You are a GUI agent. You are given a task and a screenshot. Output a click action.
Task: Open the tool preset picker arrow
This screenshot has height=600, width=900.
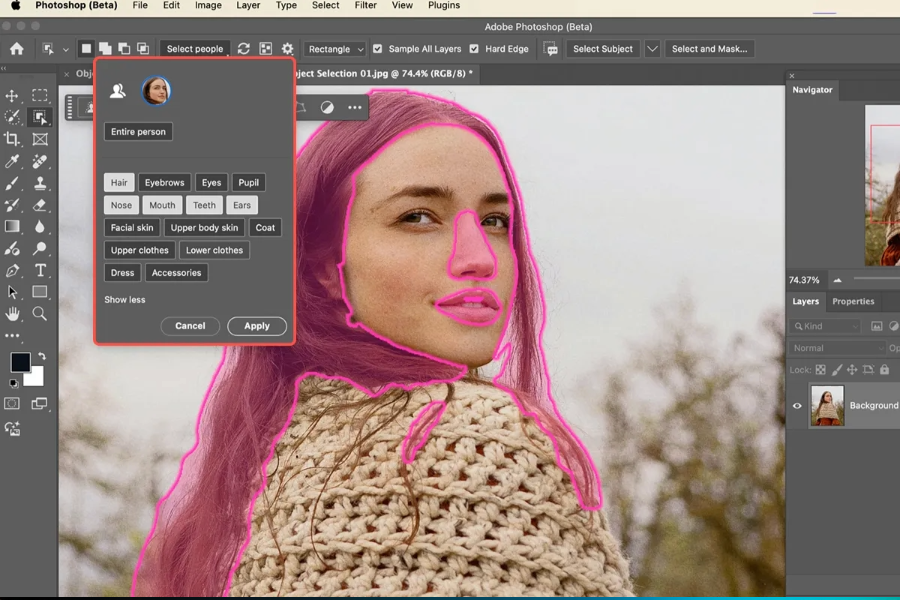click(65, 49)
